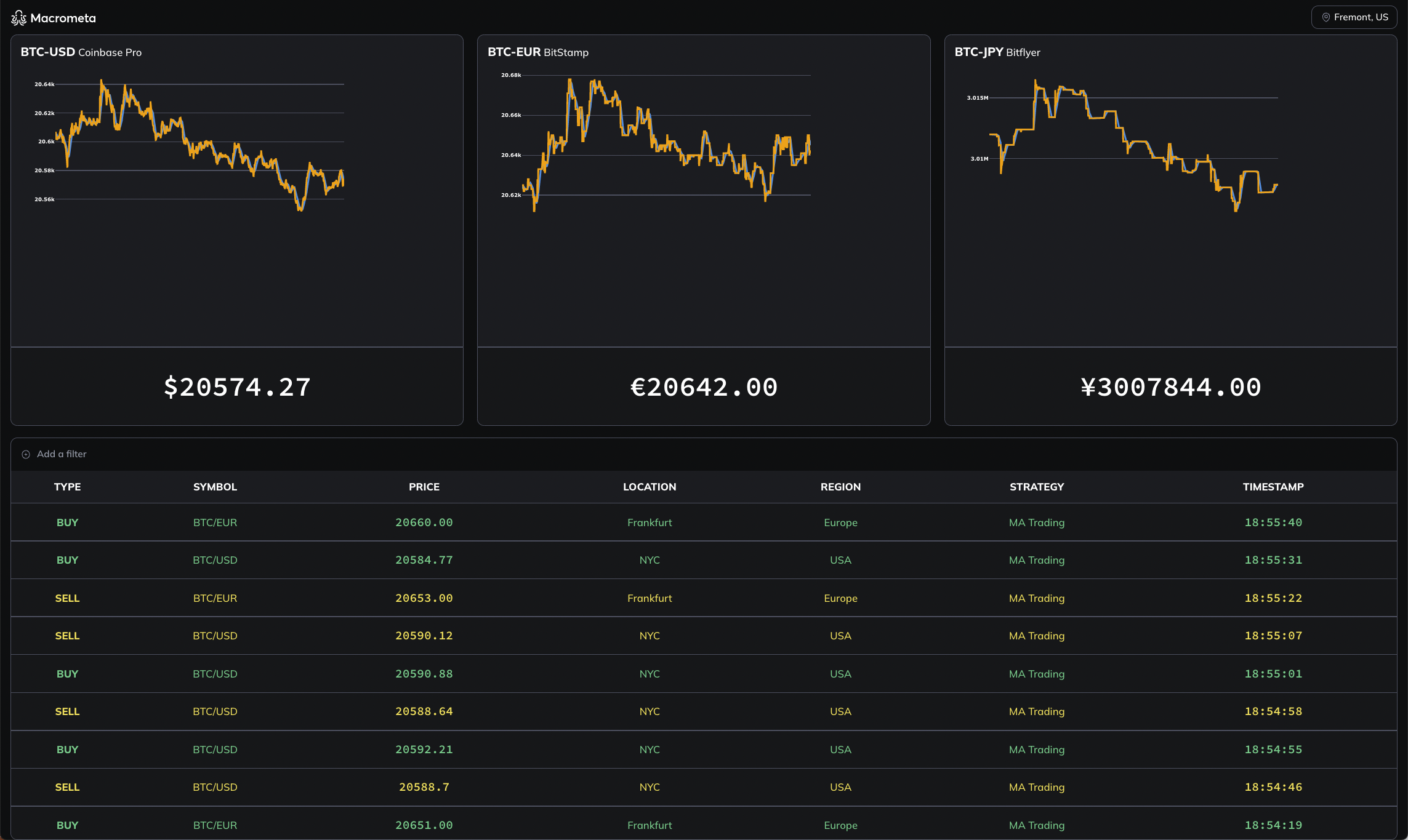Click SELL in the 18:55:22 row
This screenshot has height=840, width=1408.
(67, 598)
